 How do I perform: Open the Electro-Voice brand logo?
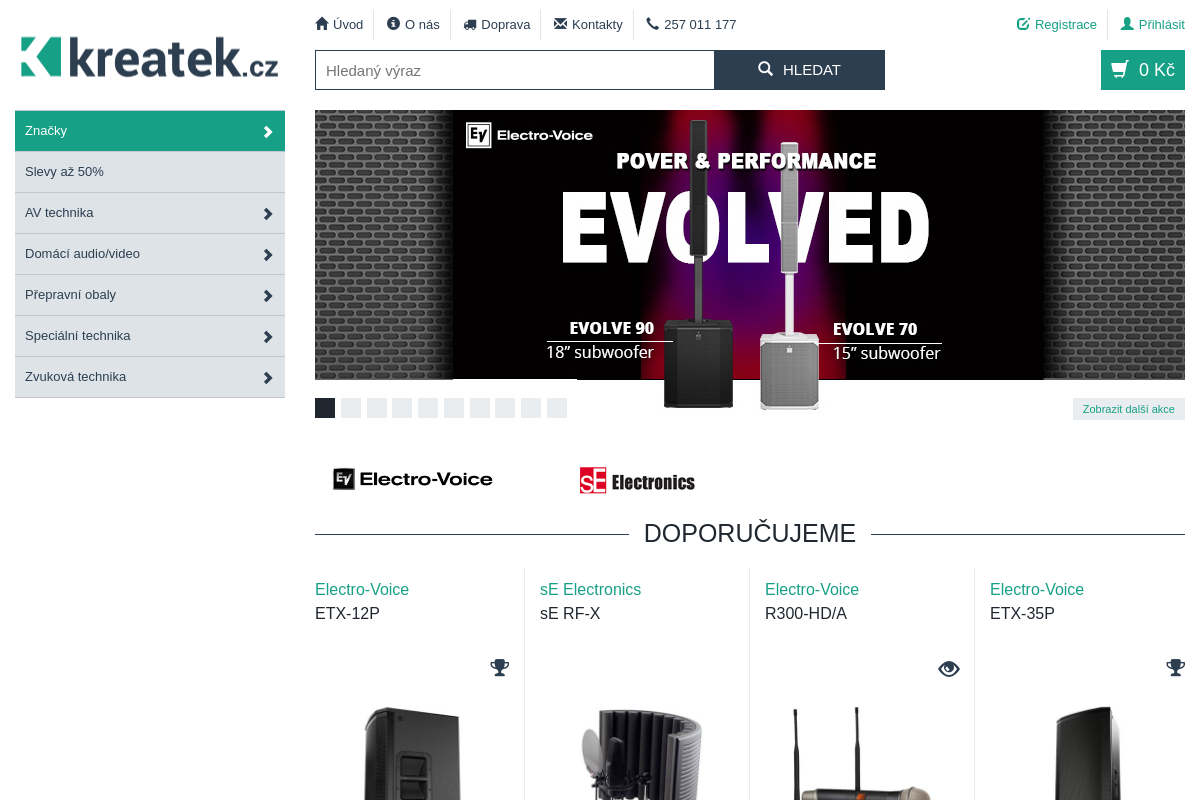(413, 479)
